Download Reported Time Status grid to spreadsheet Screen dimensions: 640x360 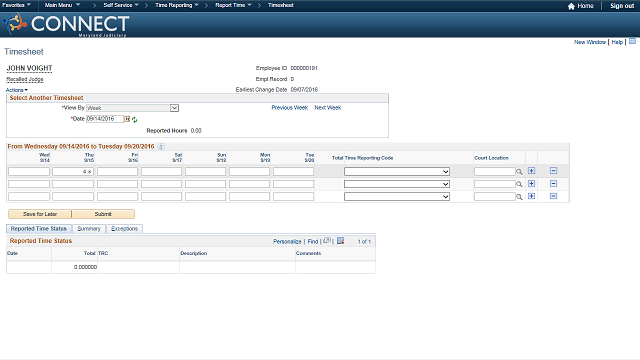pos(340,241)
